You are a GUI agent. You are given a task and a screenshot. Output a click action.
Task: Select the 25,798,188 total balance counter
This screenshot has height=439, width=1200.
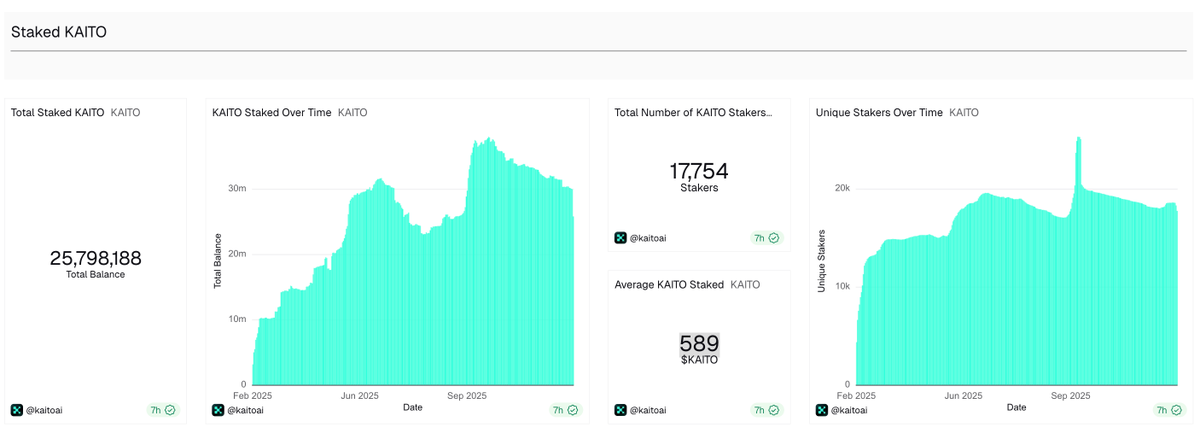(x=95, y=258)
